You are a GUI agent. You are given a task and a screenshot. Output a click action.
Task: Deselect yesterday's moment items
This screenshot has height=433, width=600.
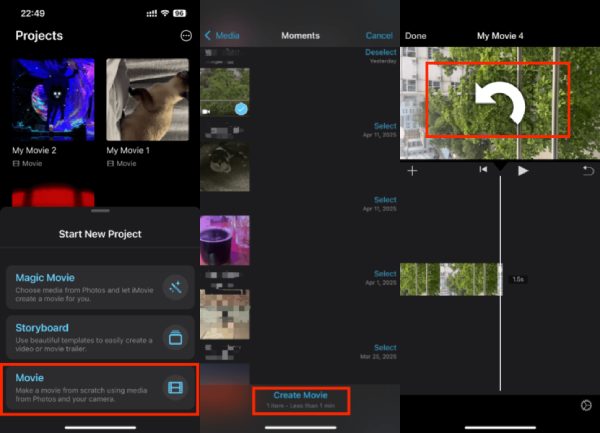381,52
